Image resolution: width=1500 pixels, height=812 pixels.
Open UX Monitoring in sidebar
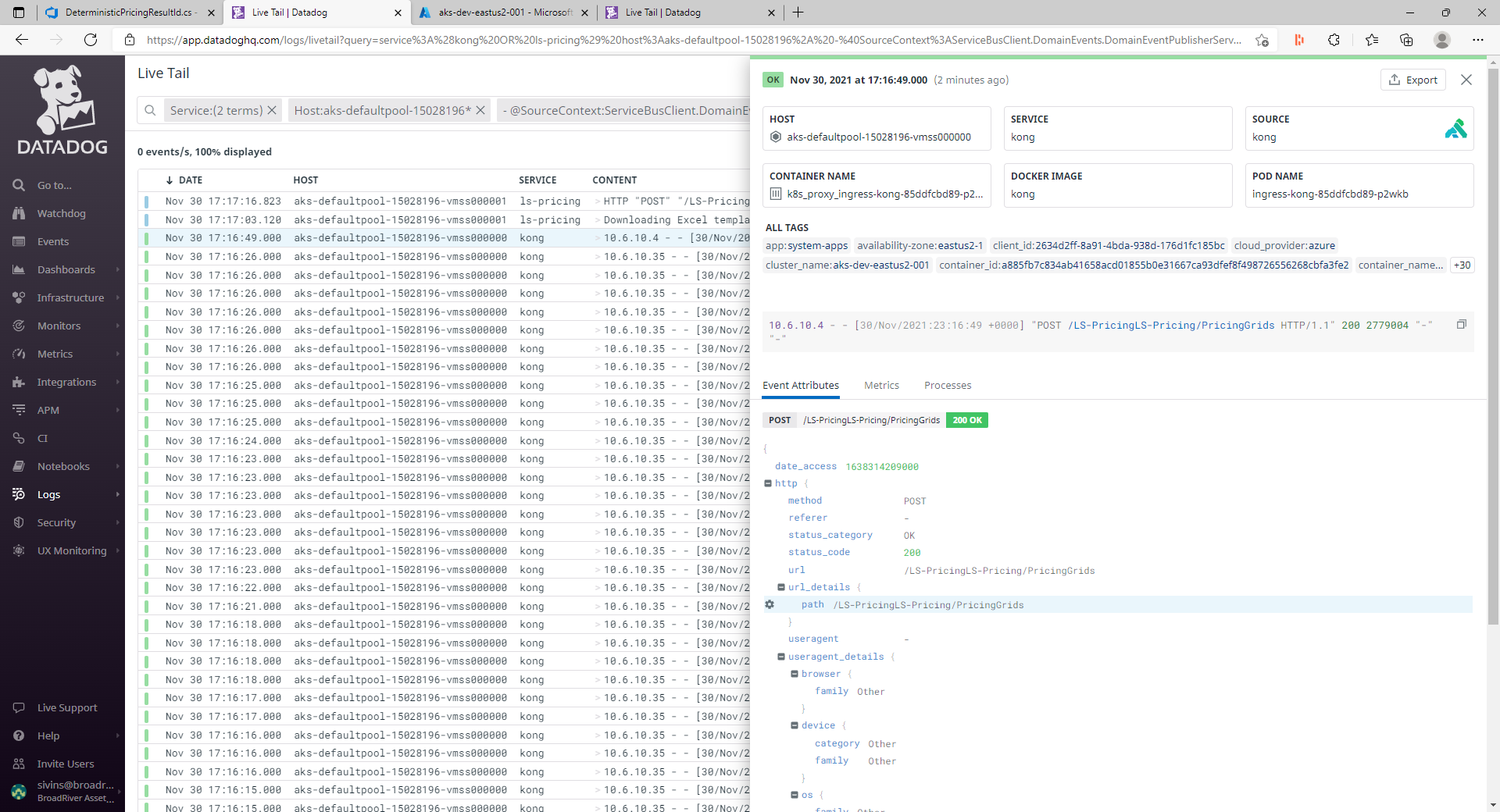pyautogui.click(x=72, y=550)
